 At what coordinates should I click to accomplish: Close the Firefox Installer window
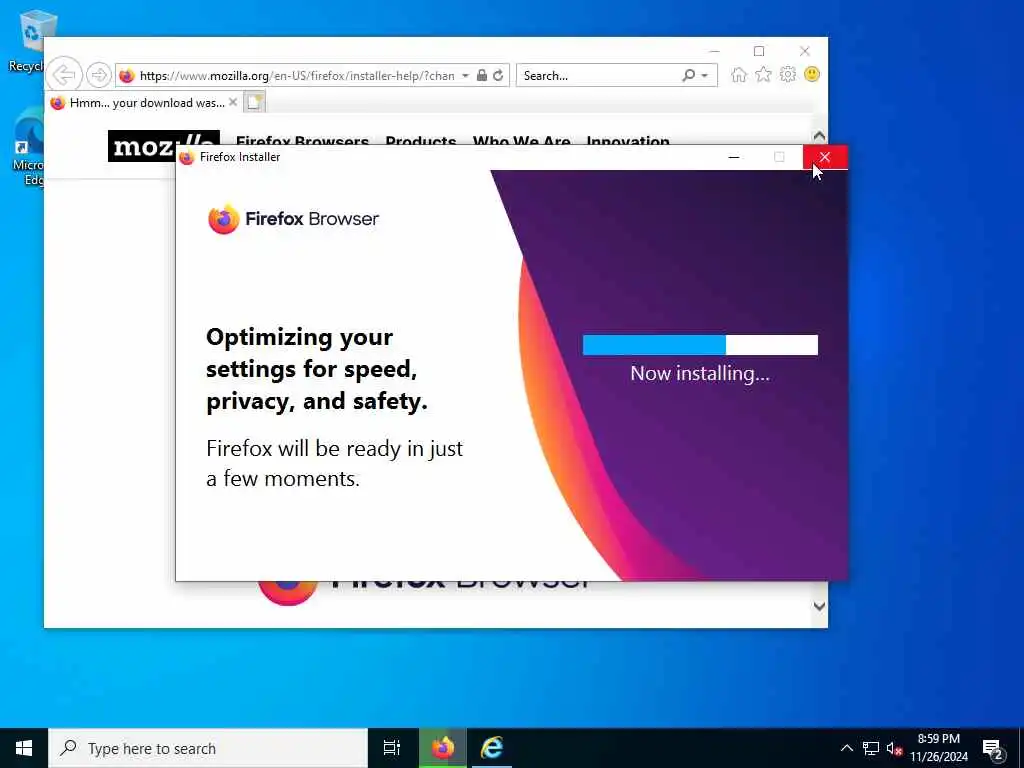[825, 157]
